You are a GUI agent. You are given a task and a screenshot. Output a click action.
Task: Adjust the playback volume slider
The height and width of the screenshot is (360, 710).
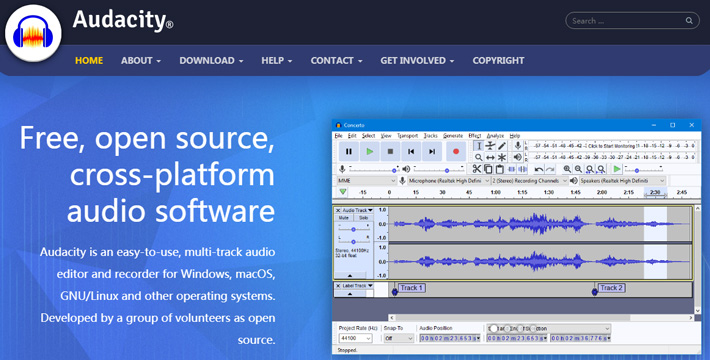pos(439,169)
